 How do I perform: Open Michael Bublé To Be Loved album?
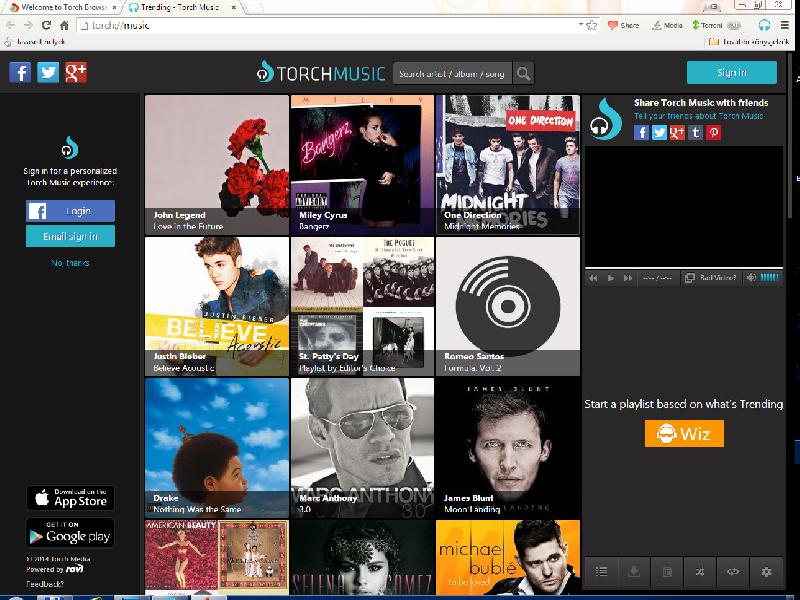(x=508, y=558)
